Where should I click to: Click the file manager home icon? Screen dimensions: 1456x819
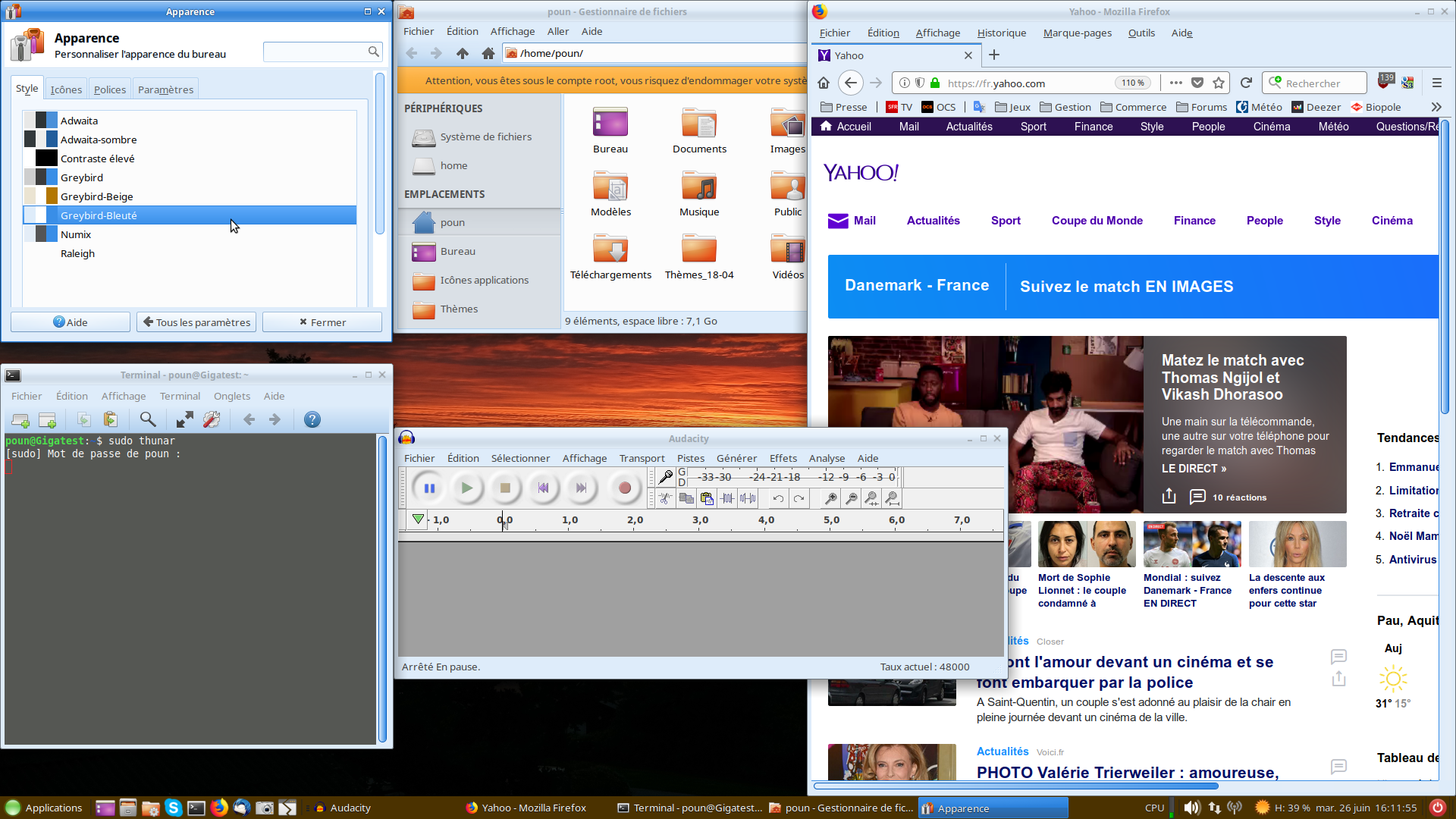[x=488, y=53]
